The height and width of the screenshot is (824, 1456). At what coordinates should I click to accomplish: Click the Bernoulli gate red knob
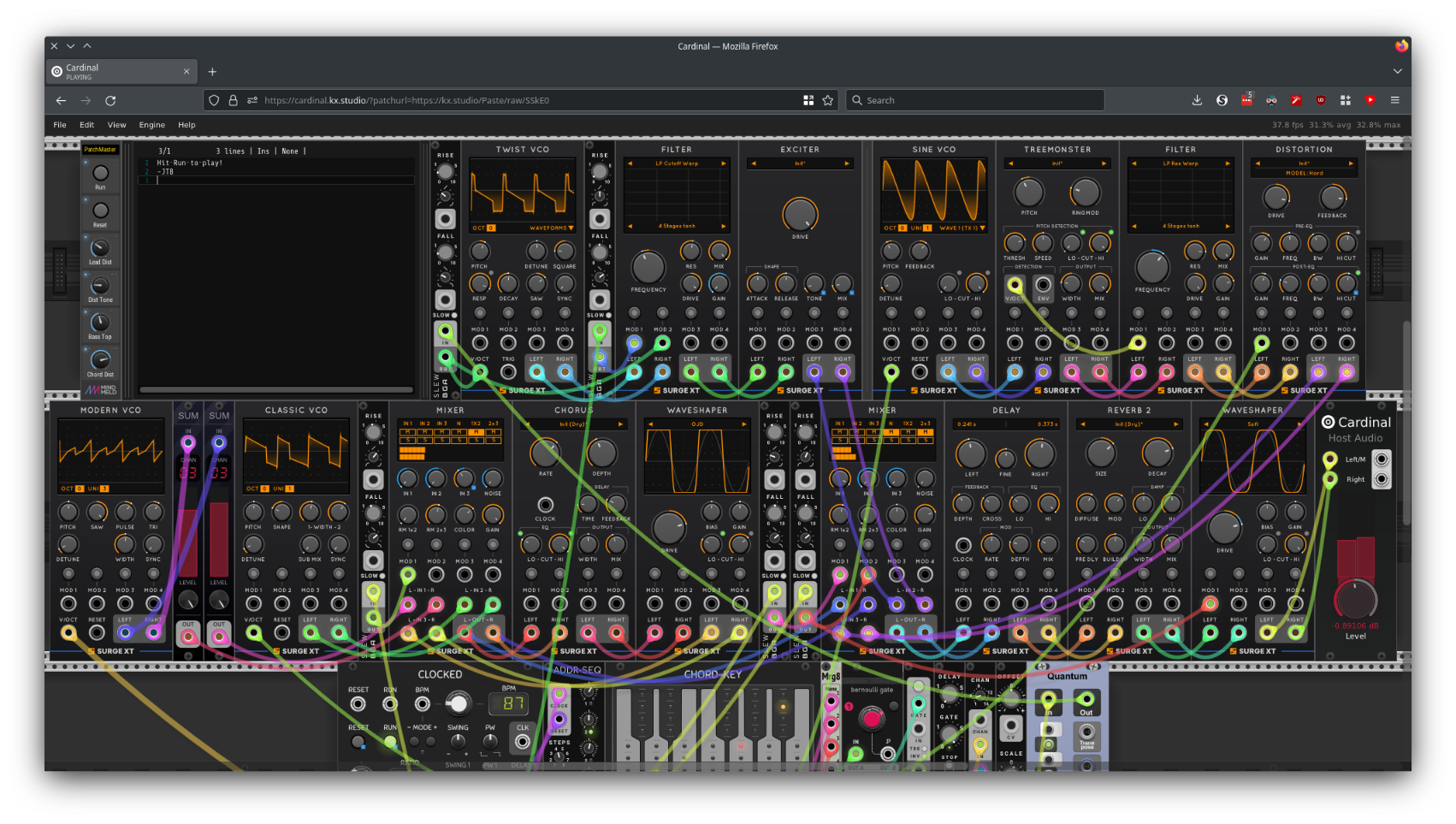[871, 717]
